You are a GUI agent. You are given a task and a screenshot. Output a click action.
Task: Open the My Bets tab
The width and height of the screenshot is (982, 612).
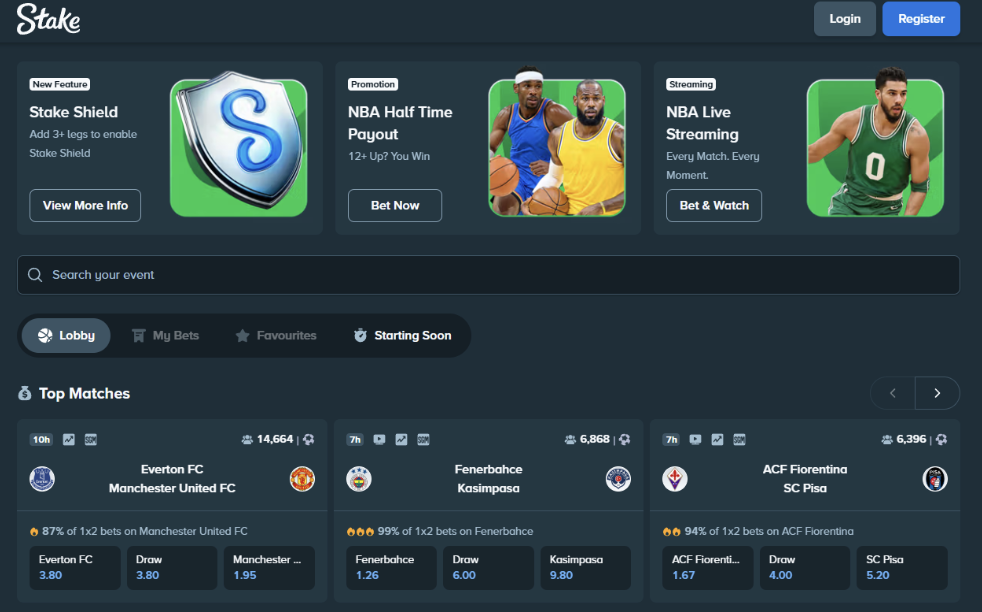[x=165, y=336]
